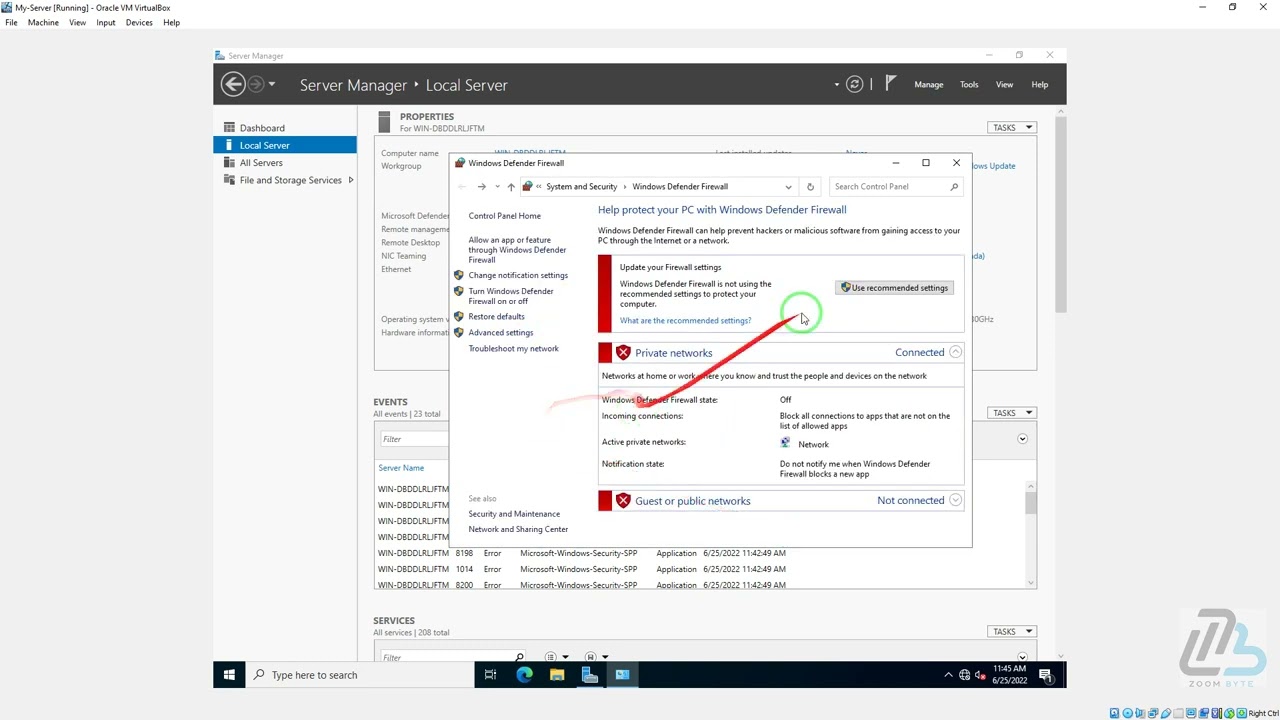
Task: Open the address bar history dropdown
Action: tap(788, 187)
